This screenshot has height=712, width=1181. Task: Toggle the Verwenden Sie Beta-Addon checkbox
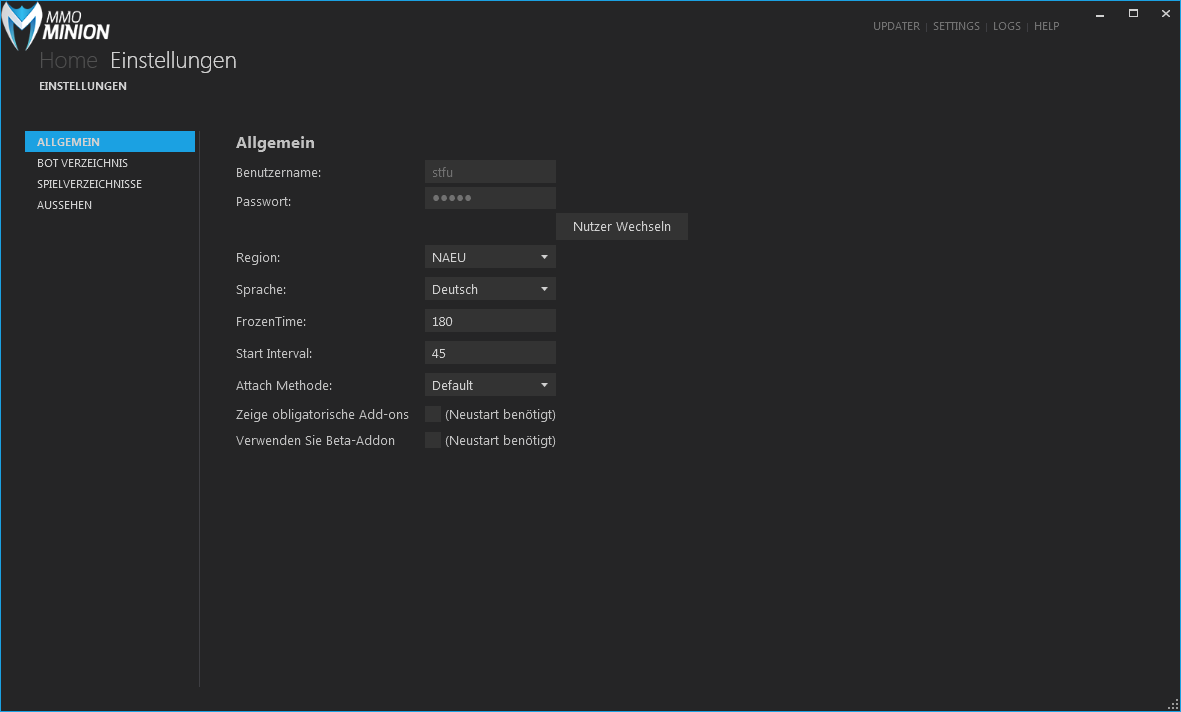point(433,440)
